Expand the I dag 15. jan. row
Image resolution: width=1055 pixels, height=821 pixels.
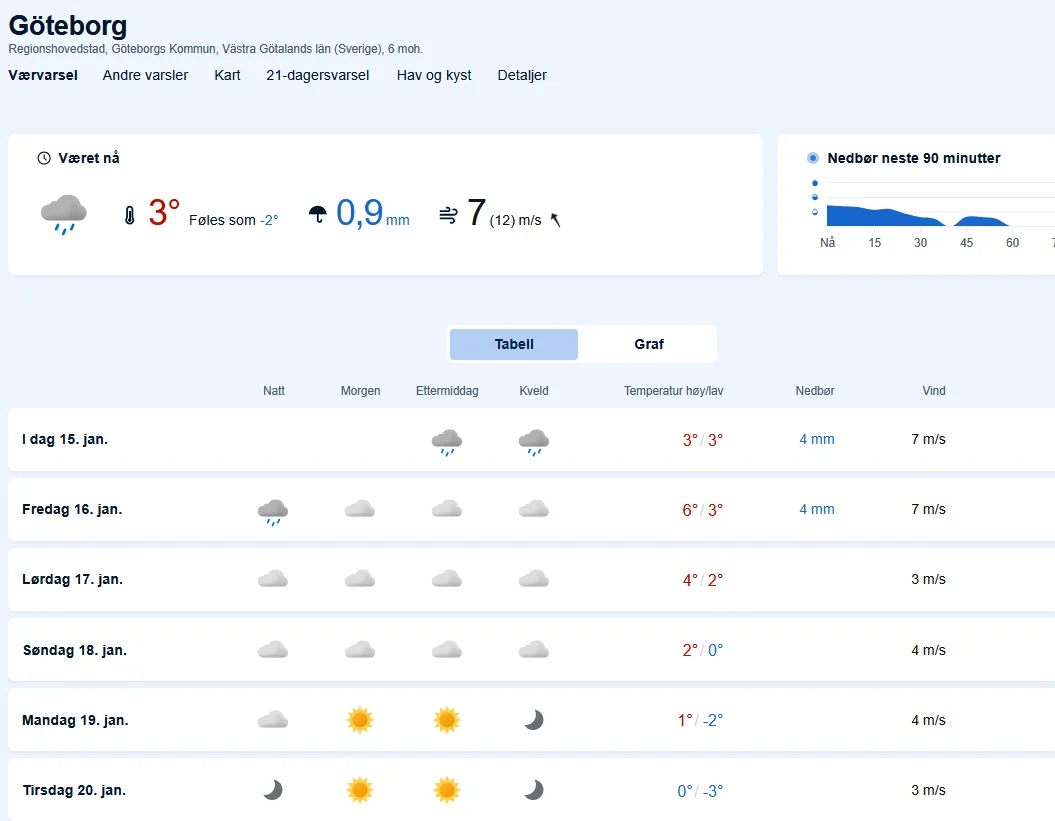coord(65,439)
